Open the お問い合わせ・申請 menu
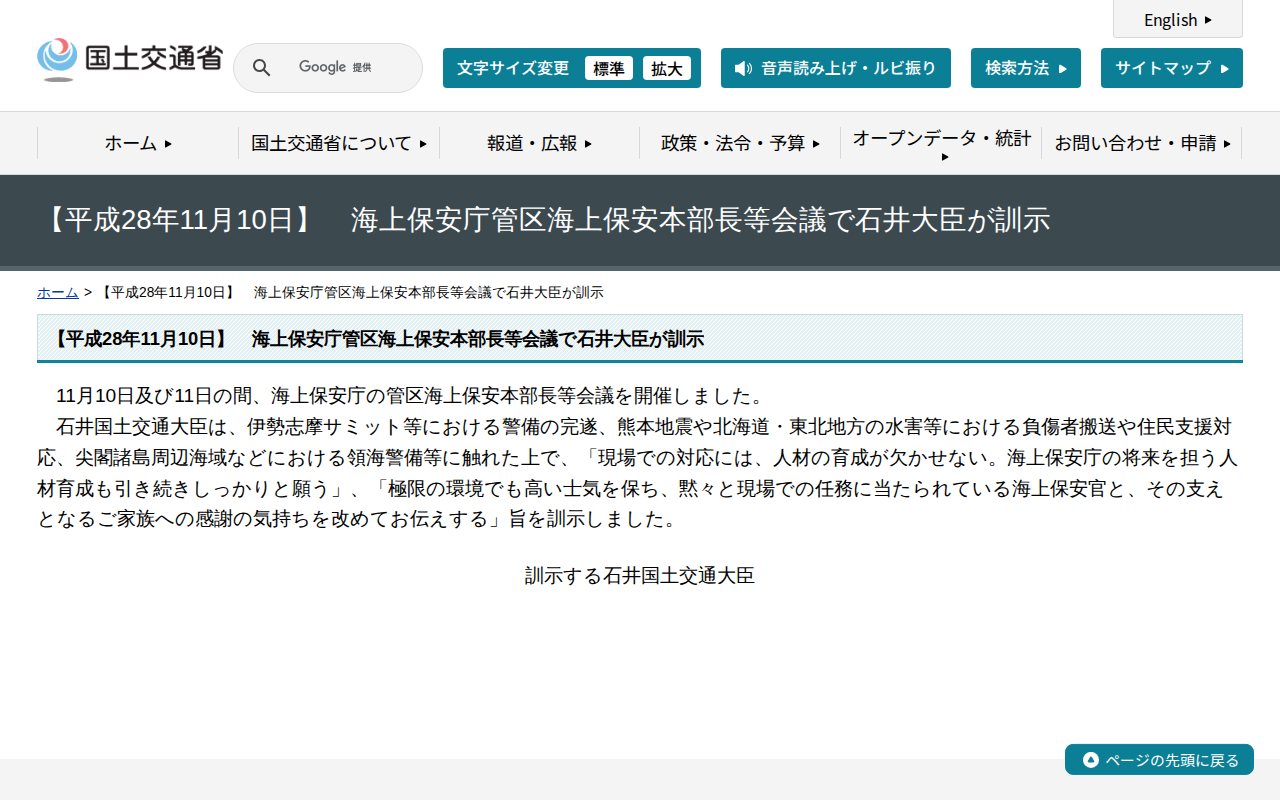The width and height of the screenshot is (1280, 800). click(x=1143, y=143)
